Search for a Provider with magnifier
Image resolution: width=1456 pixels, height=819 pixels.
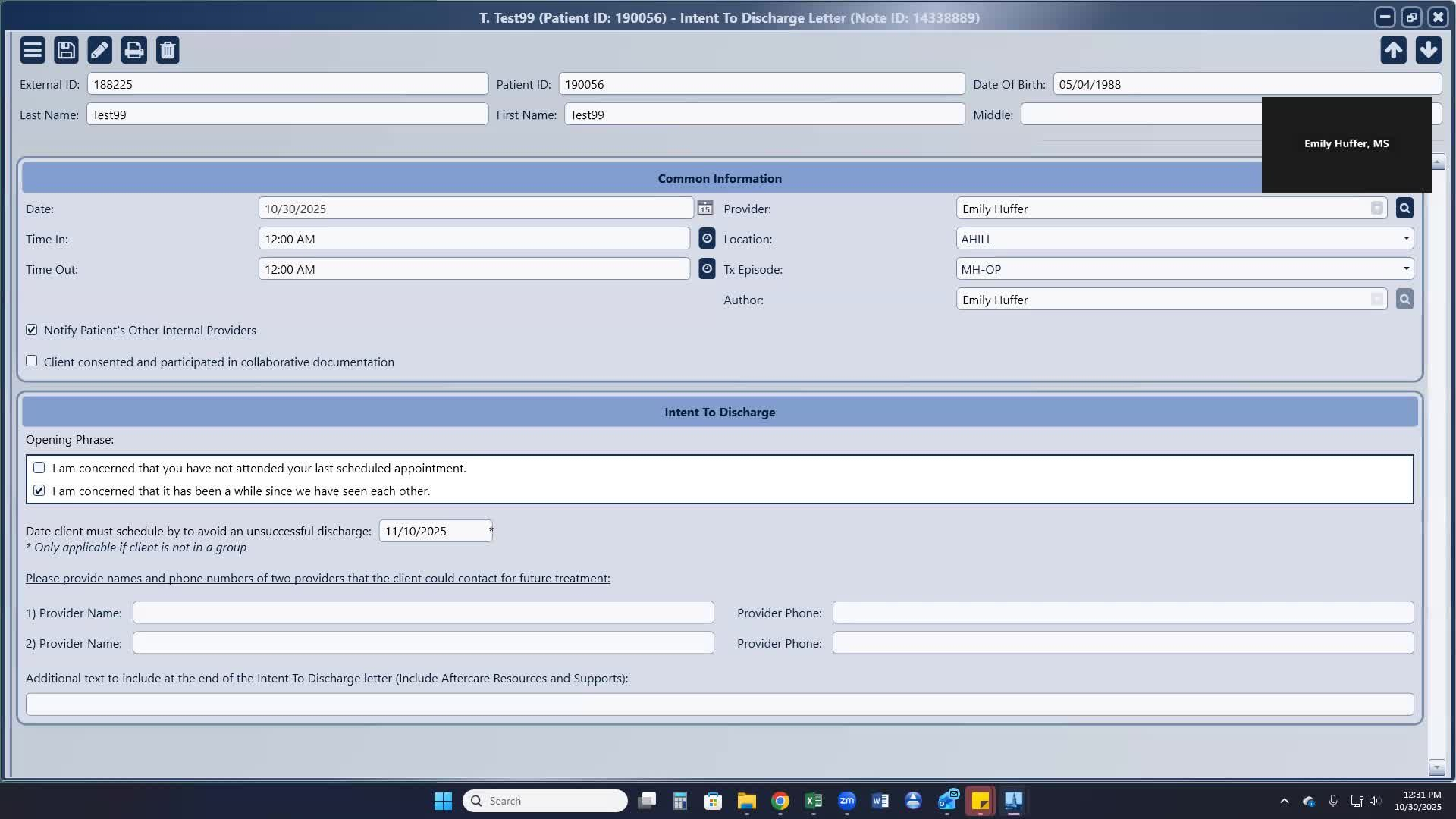pos(1404,209)
